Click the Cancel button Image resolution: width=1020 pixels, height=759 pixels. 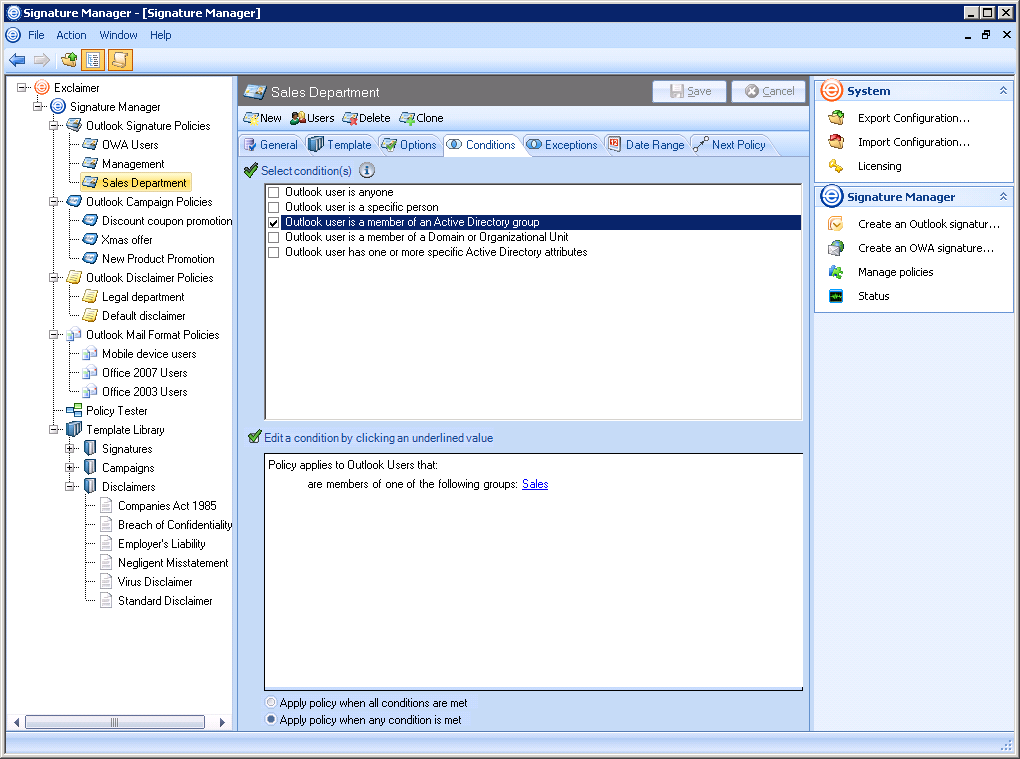click(x=769, y=92)
